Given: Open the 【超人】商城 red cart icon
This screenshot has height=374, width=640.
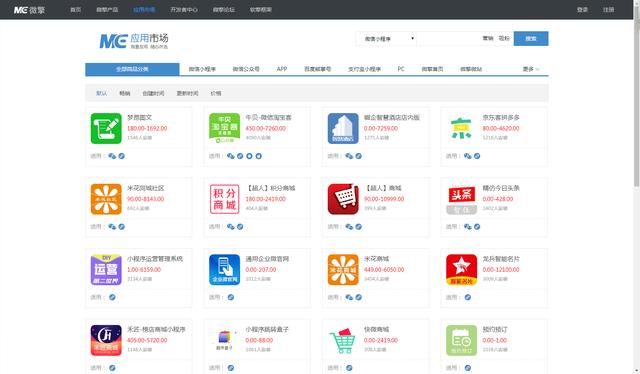Looking at the screenshot, I should pyautogui.click(x=343, y=199).
